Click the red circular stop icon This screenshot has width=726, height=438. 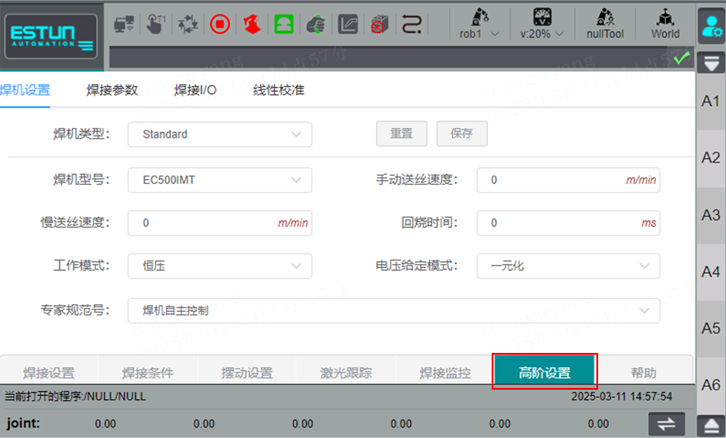[220, 24]
